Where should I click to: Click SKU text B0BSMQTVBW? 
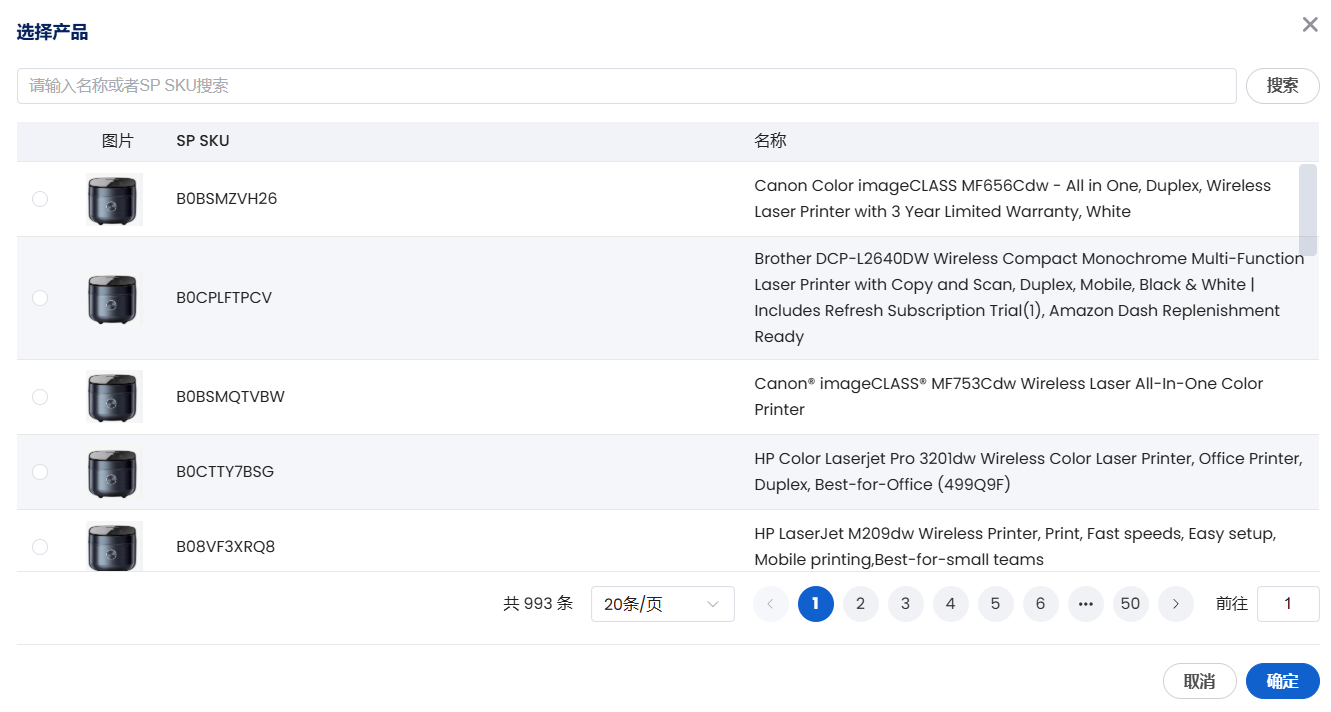[231, 397]
